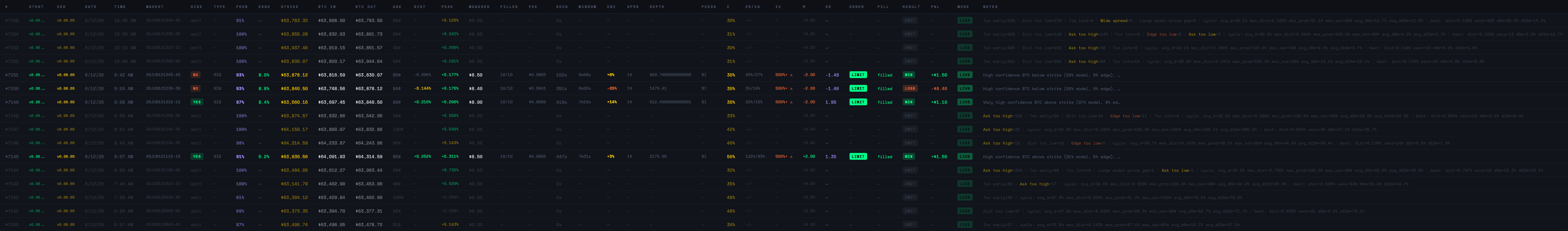
Task: Click the WIN result badge in row #7149
Action: (x=909, y=102)
